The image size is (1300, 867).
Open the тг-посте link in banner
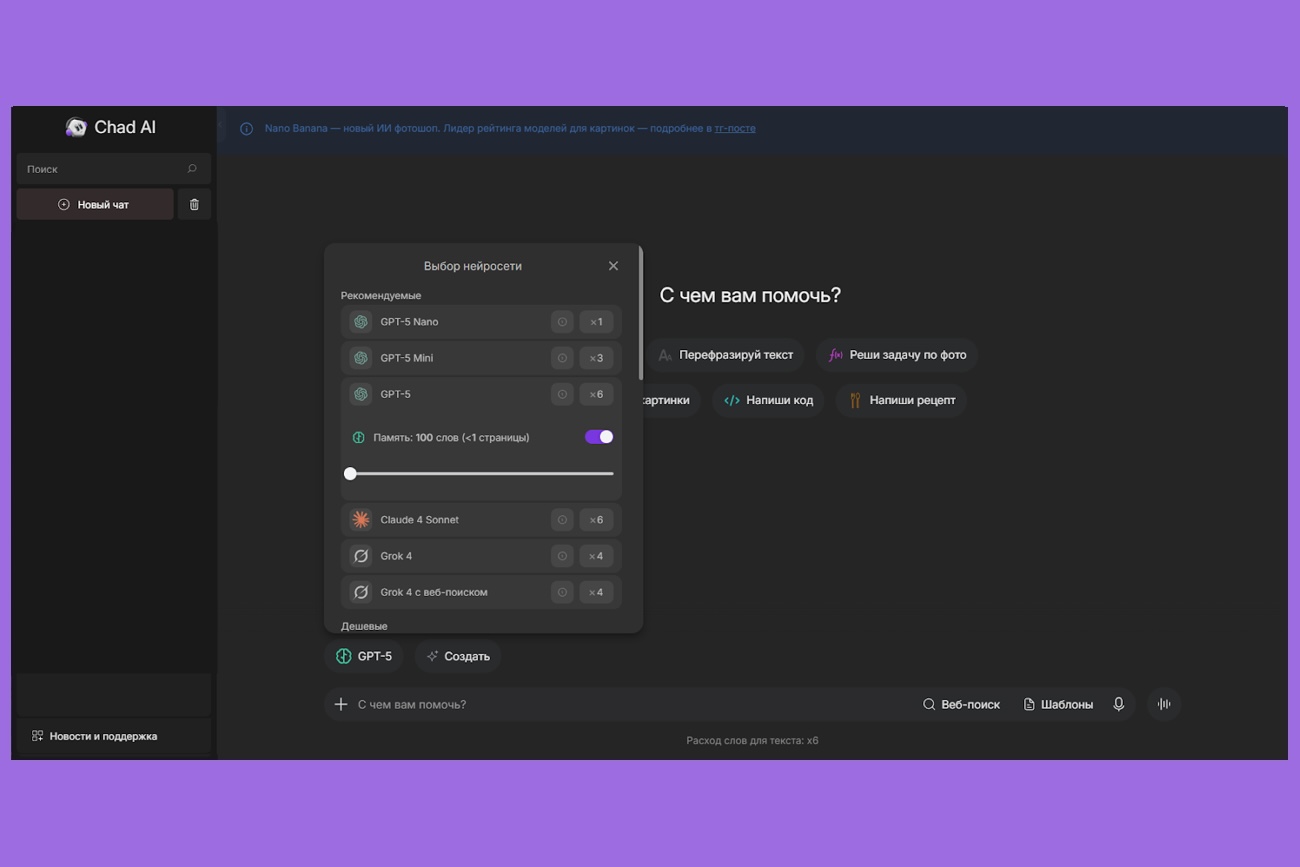click(x=734, y=128)
